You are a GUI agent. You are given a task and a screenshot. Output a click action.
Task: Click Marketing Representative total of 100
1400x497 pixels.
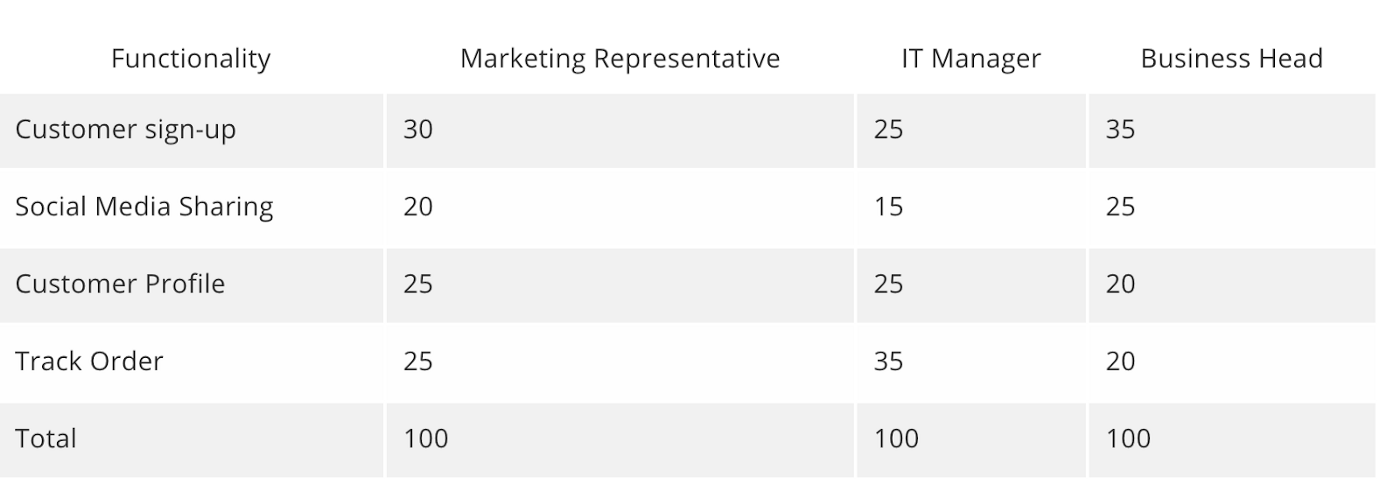426,438
